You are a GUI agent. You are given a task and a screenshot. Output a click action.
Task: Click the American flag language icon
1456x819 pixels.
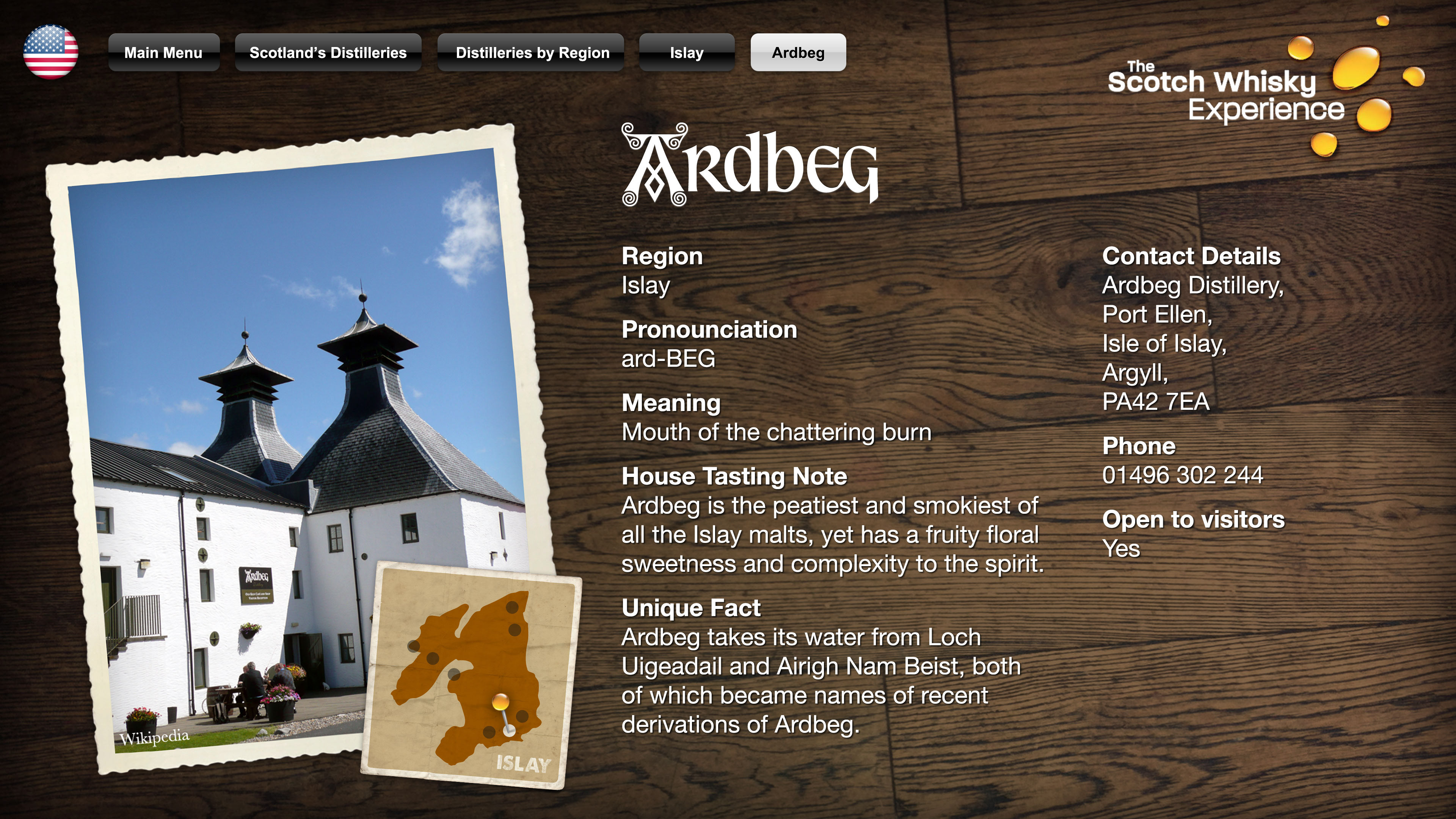coord(50,52)
